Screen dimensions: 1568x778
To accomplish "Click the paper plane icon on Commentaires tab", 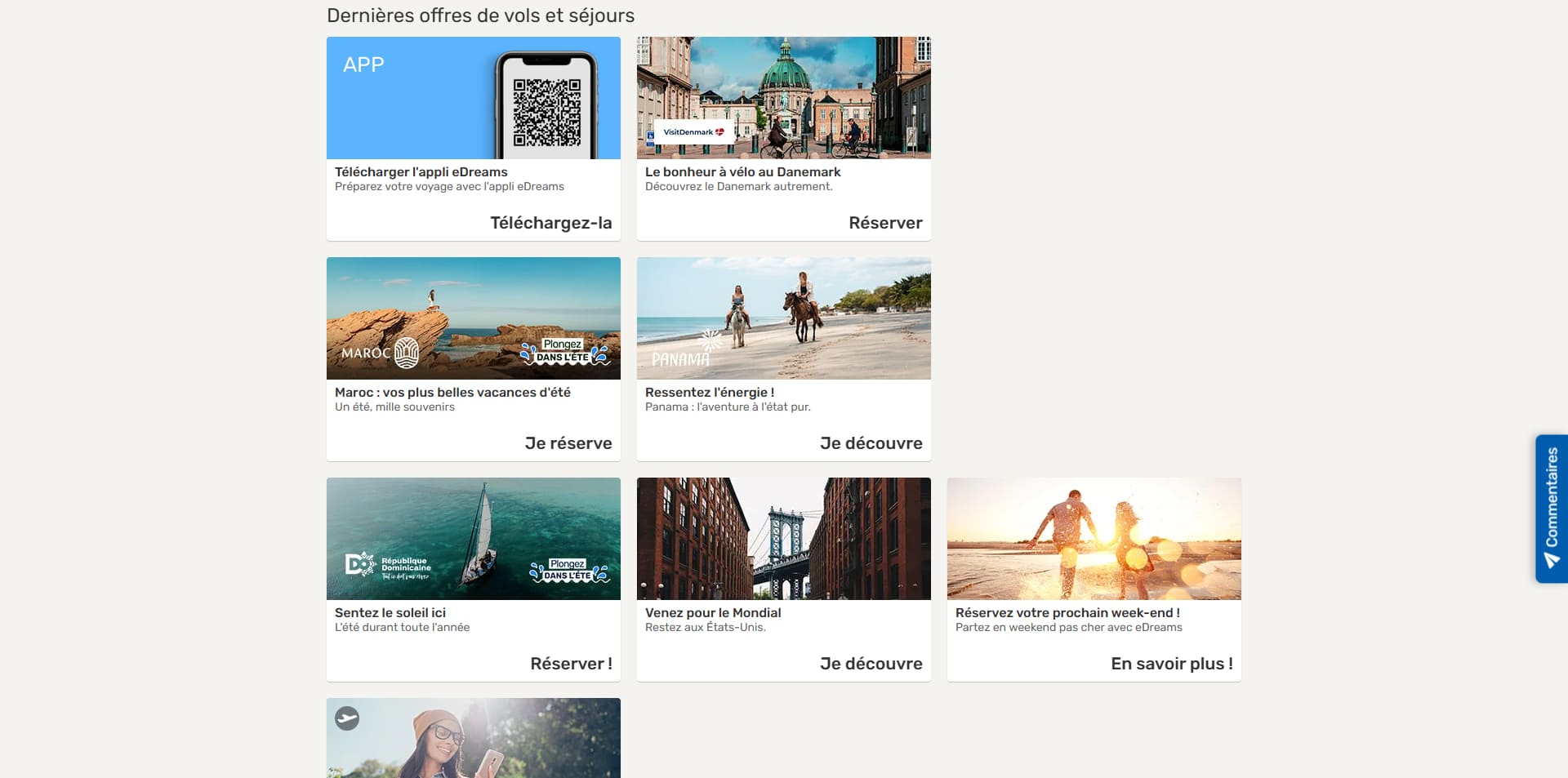I will [1552, 561].
